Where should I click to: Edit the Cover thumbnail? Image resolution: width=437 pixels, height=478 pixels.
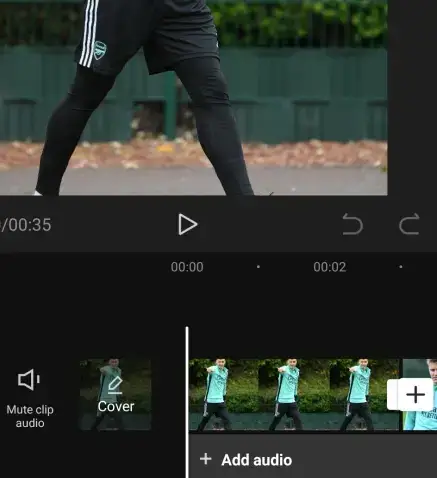point(115,394)
